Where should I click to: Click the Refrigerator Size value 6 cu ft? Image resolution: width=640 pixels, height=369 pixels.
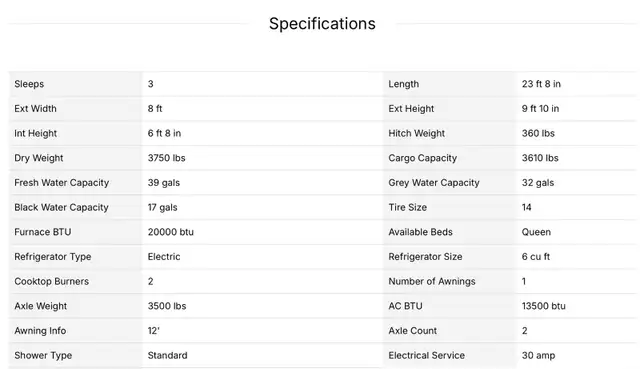point(536,257)
